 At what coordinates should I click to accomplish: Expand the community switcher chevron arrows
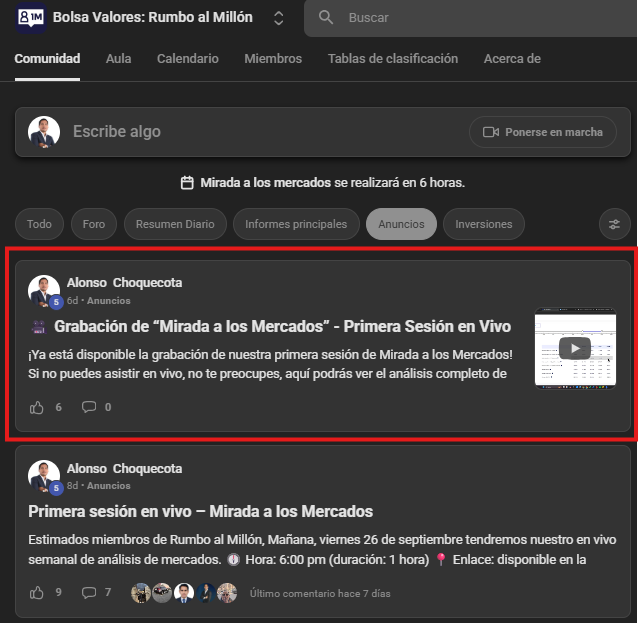pos(278,18)
